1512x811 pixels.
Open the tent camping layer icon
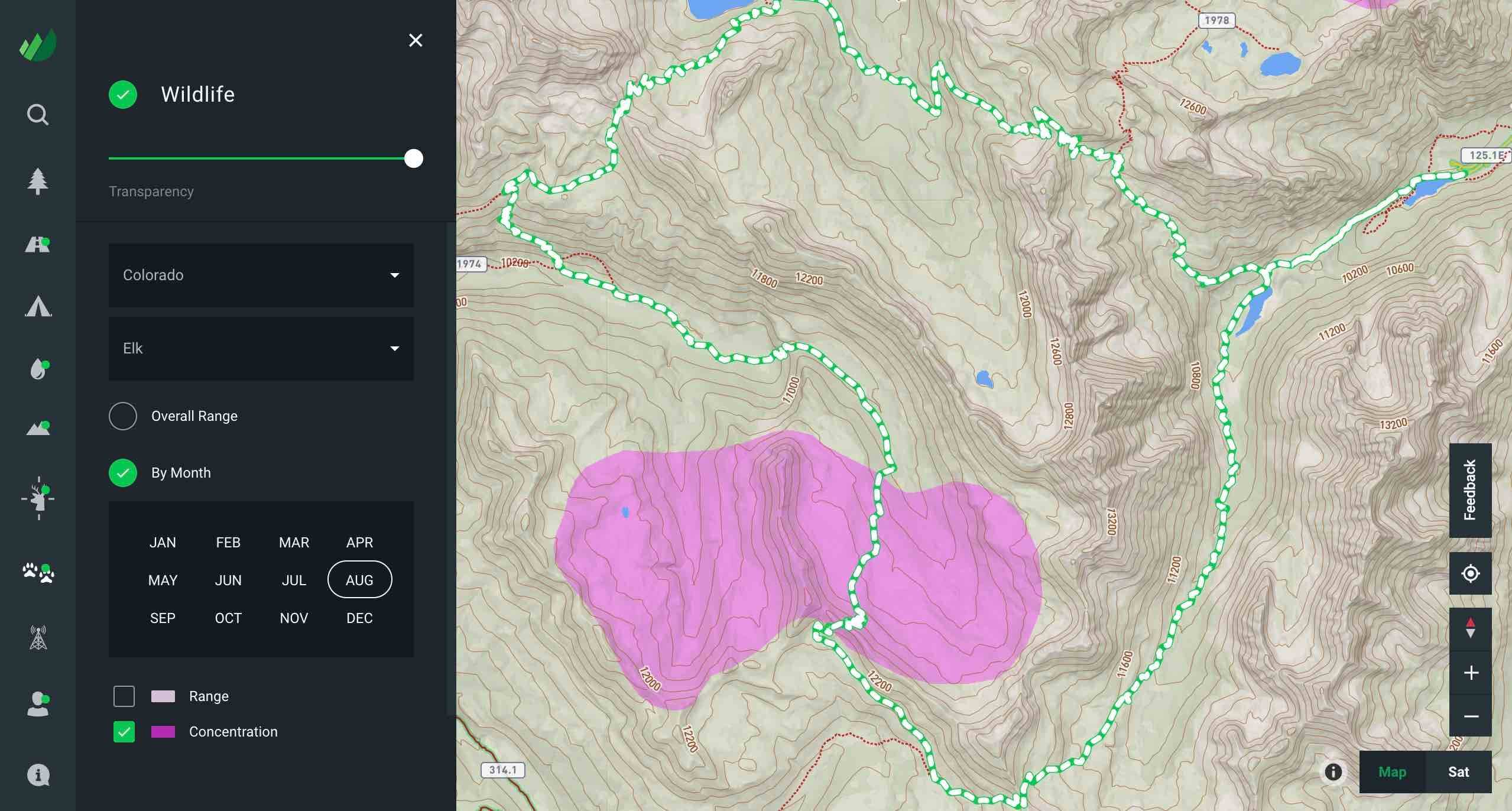(38, 306)
